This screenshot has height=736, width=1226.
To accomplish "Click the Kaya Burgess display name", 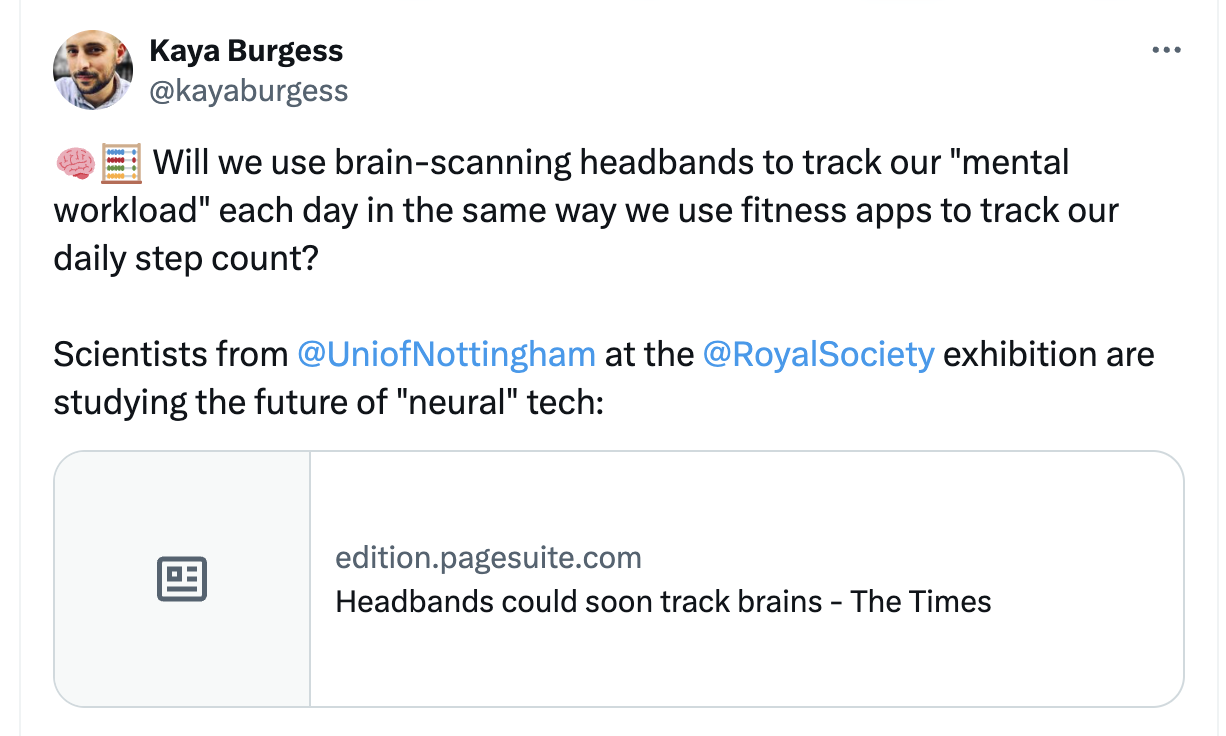I will click(246, 50).
